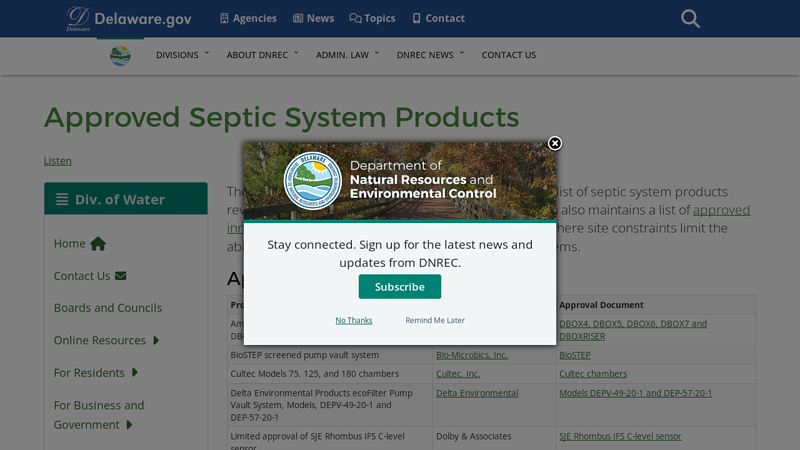Open the search magnifier icon
800x450 pixels.
click(690, 19)
